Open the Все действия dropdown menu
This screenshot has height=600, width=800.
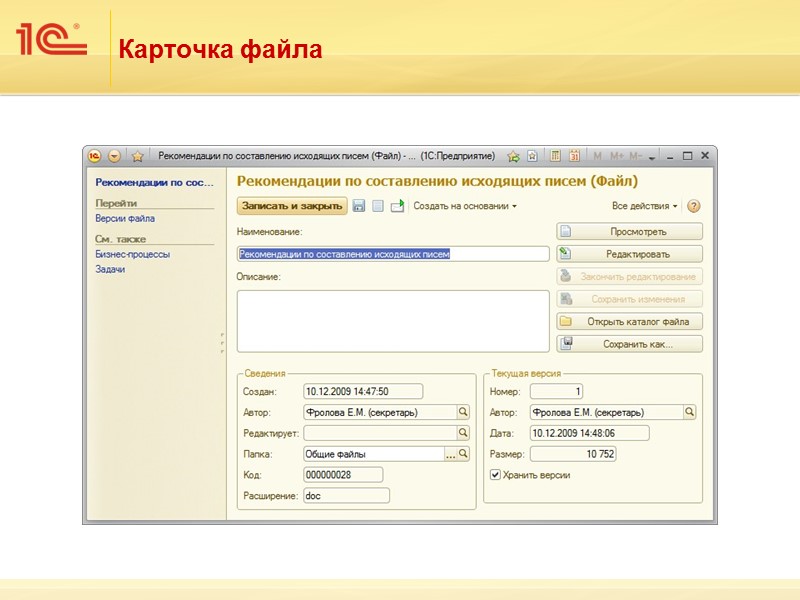click(x=644, y=206)
